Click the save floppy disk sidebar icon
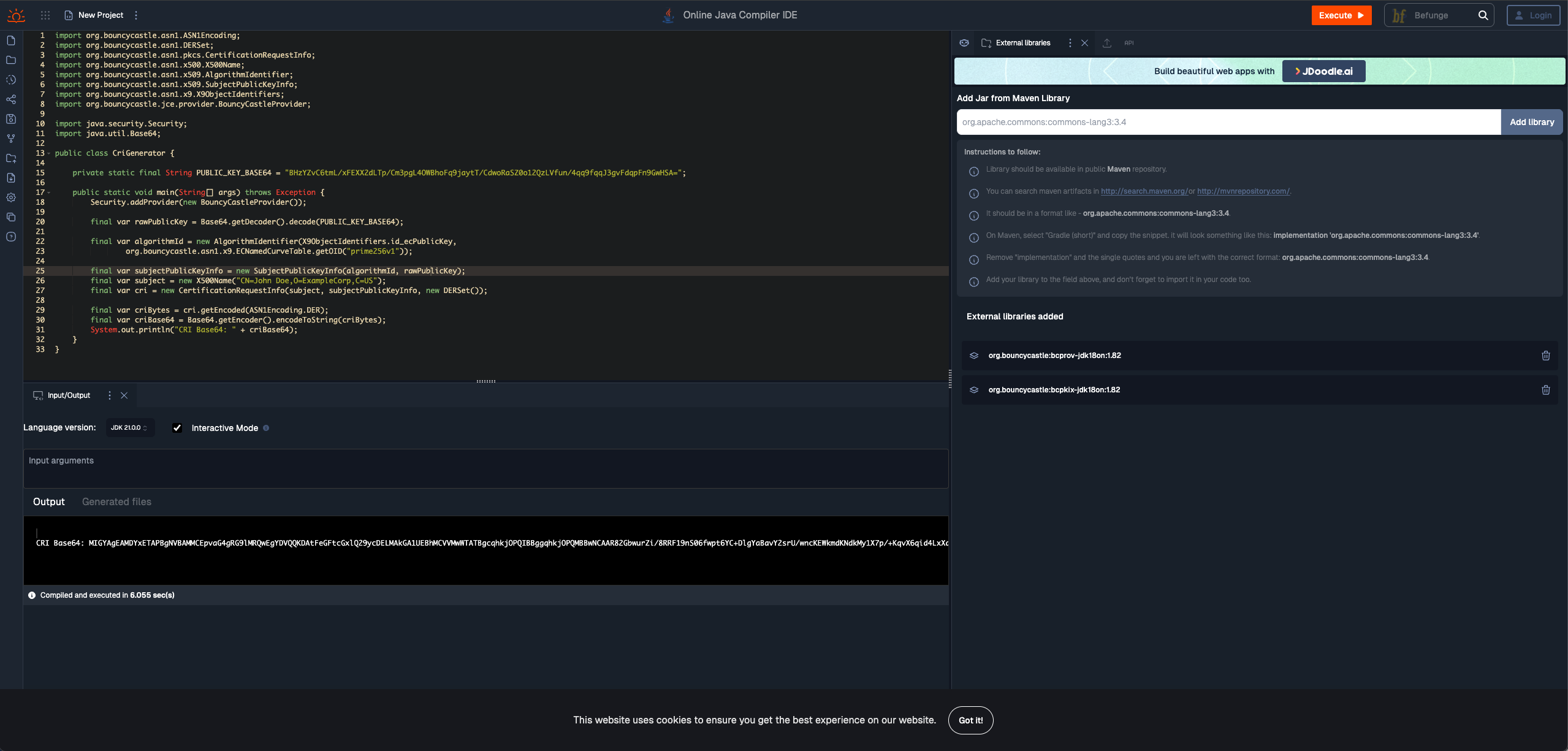1568x751 pixels. click(11, 119)
